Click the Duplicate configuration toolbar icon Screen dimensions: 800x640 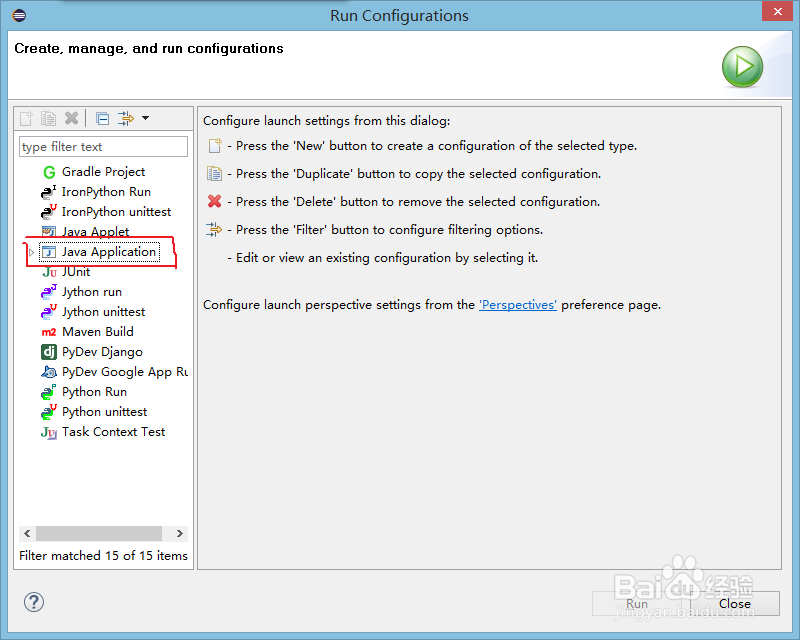coord(48,118)
